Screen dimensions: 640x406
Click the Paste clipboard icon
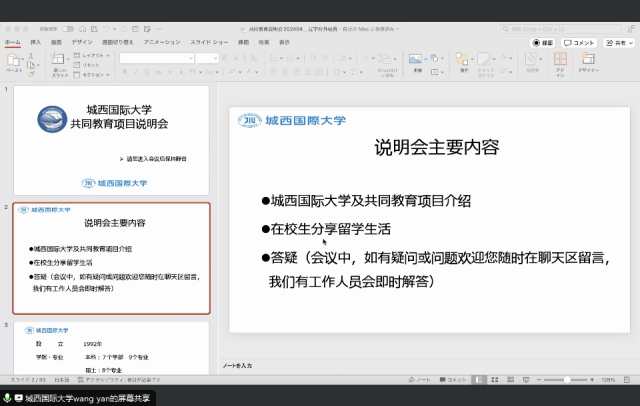pyautogui.click(x=13, y=60)
